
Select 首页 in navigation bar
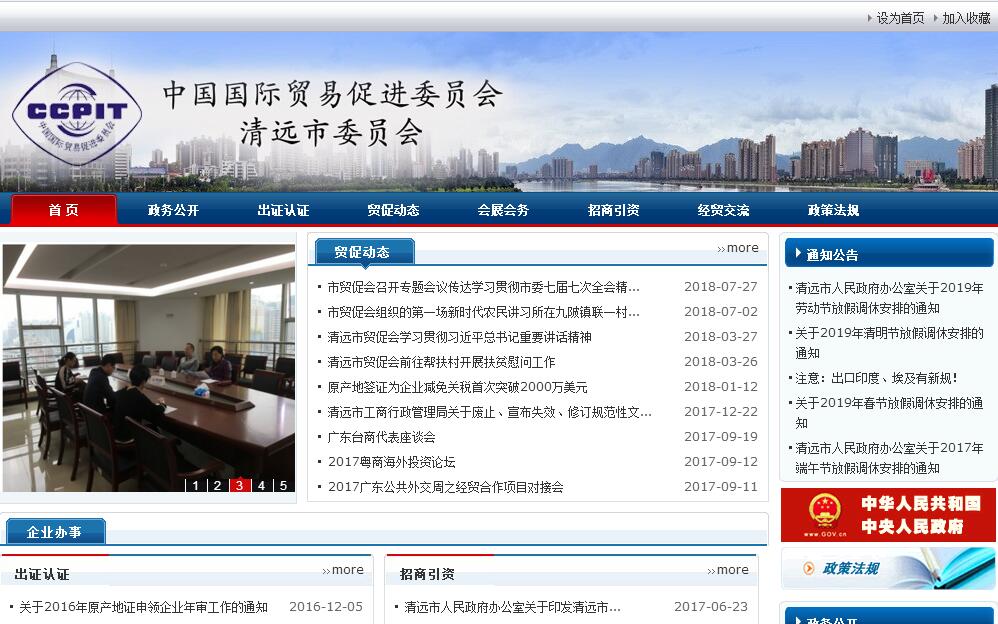point(63,210)
